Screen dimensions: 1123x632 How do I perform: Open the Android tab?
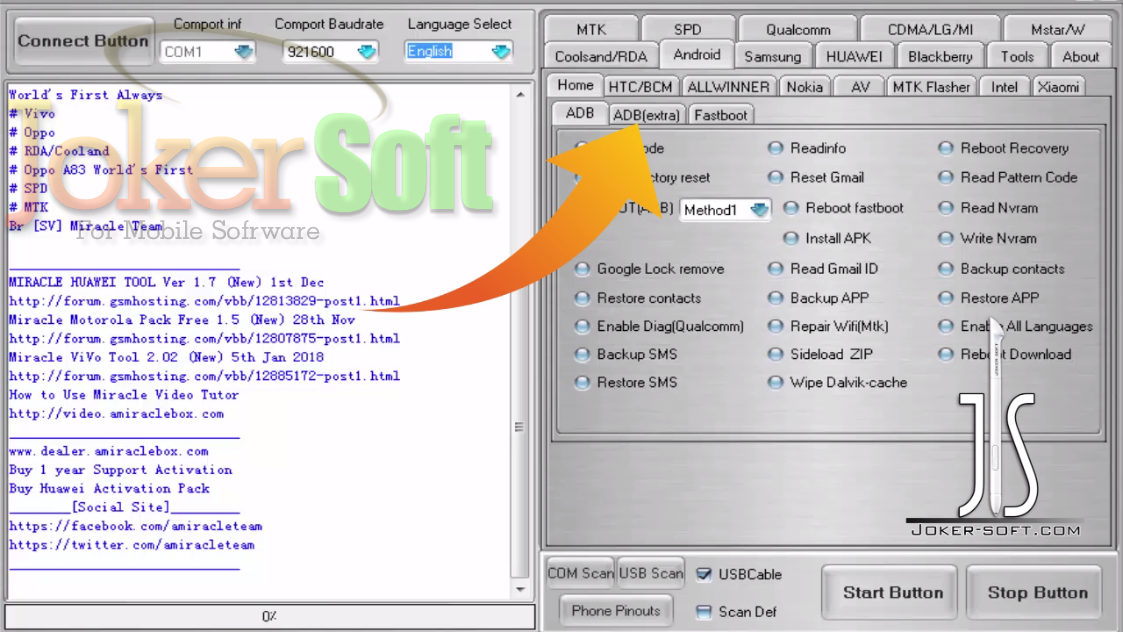pos(696,55)
